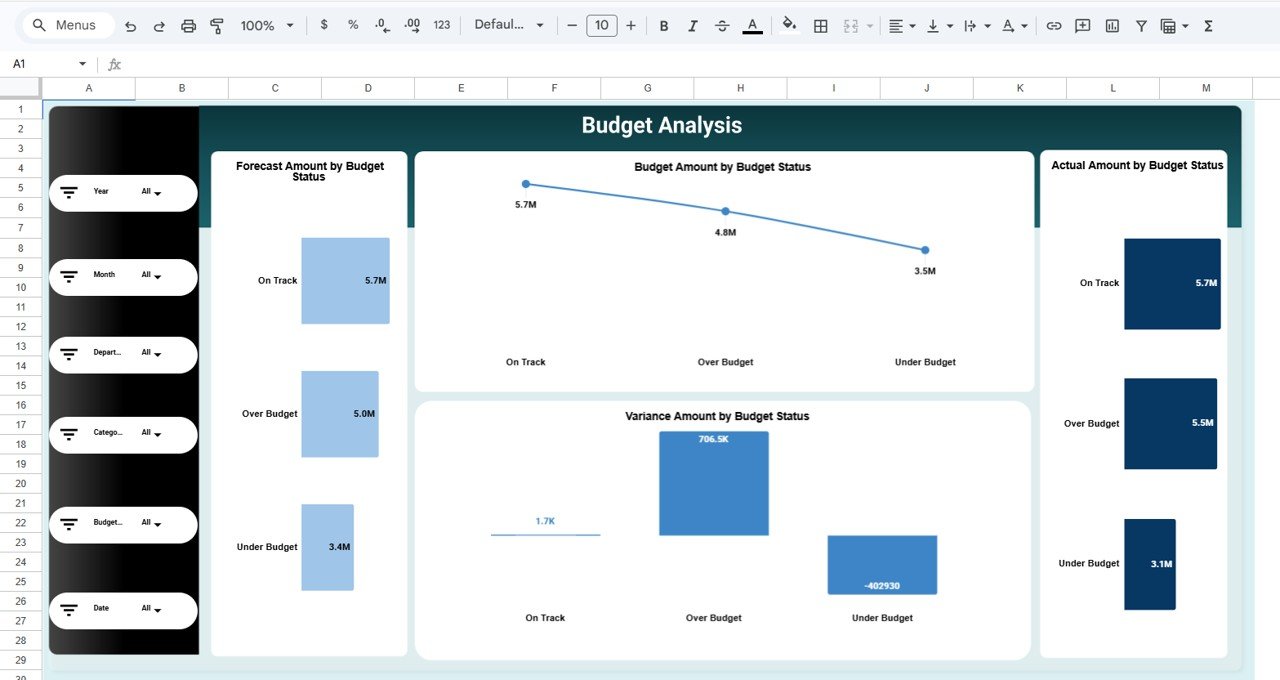
Task: Insert a comment
Action: 1082,25
